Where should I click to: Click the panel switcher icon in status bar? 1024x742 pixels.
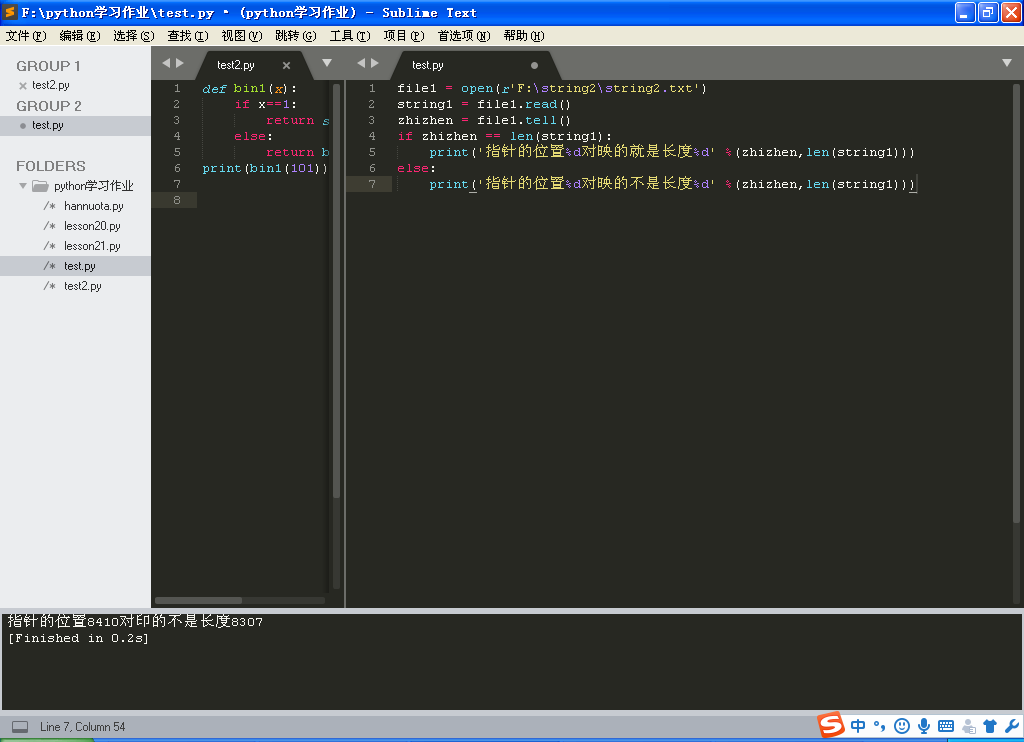20,727
